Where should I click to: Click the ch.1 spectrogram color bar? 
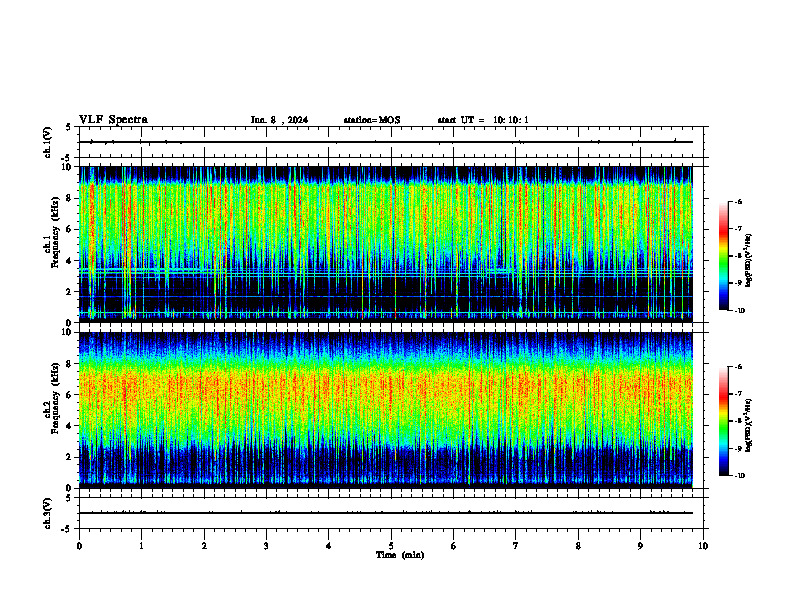click(724, 256)
